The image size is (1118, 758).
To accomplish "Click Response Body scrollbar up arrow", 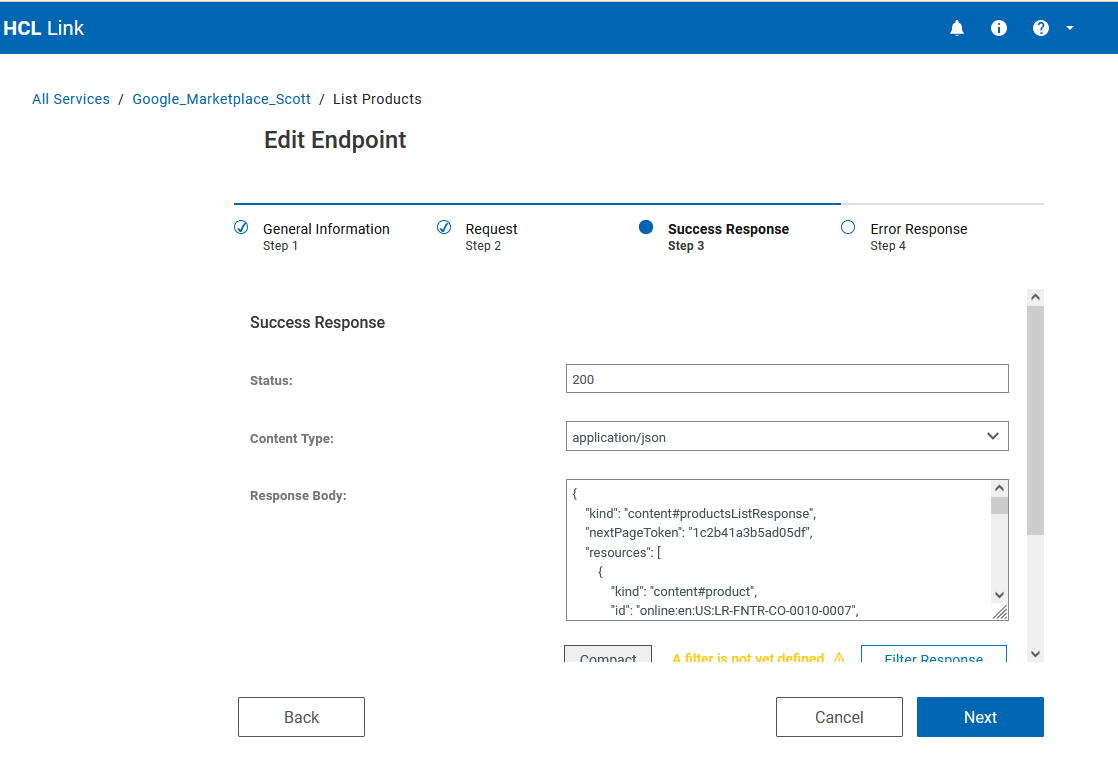I will [999, 488].
